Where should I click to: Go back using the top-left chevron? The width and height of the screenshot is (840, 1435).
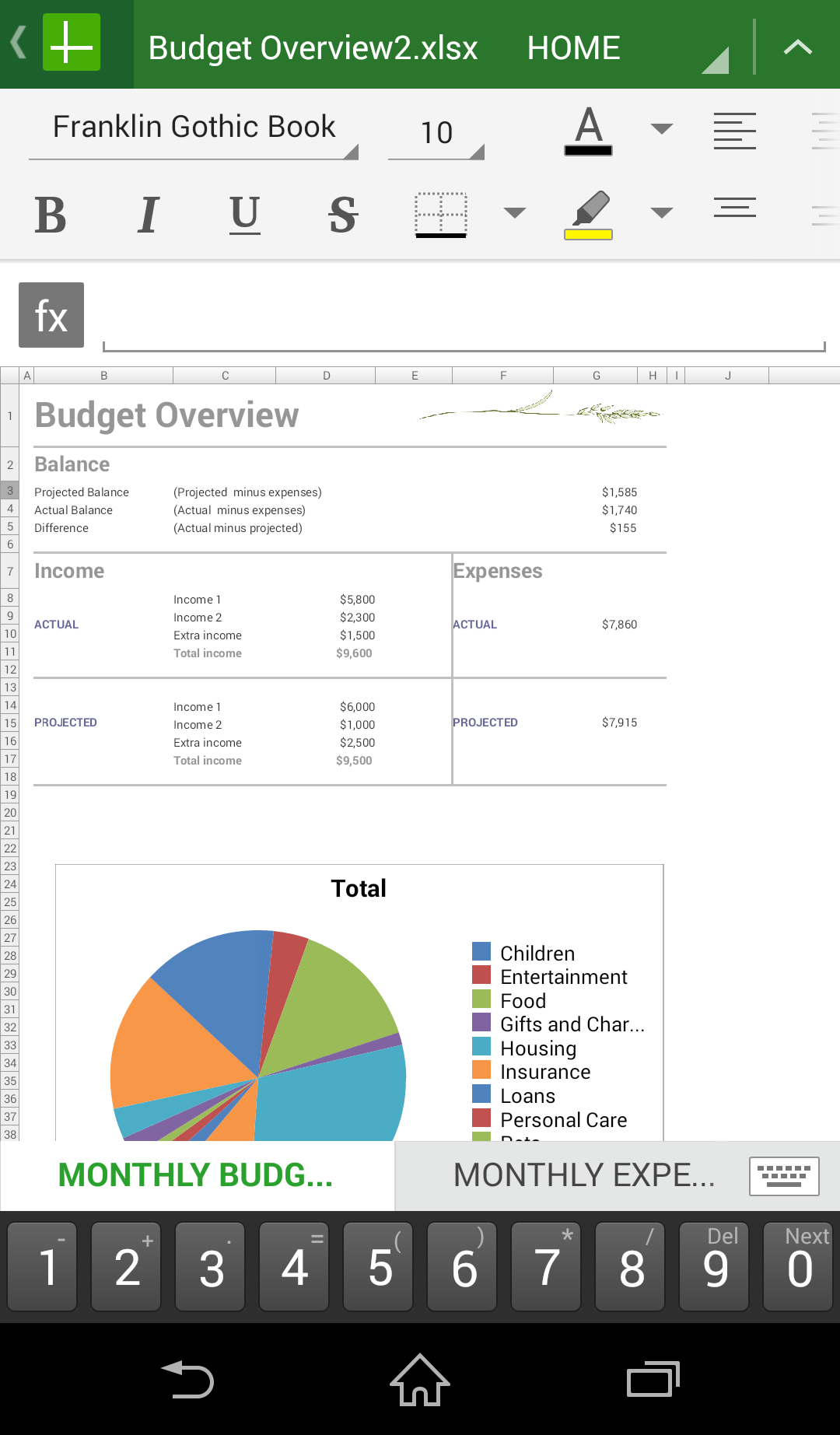point(19,42)
